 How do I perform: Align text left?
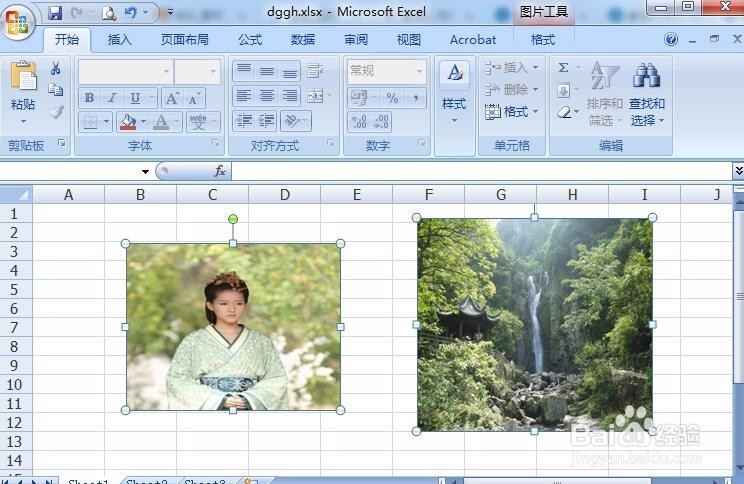[244, 96]
